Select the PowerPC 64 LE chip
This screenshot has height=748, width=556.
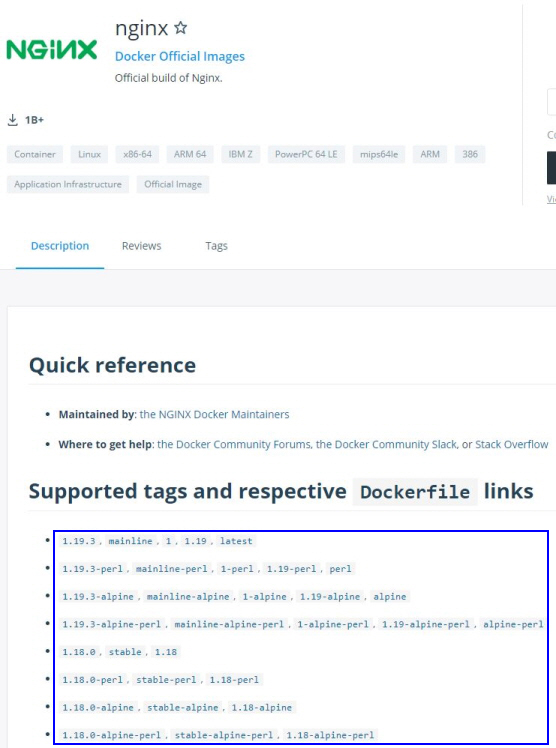306,154
